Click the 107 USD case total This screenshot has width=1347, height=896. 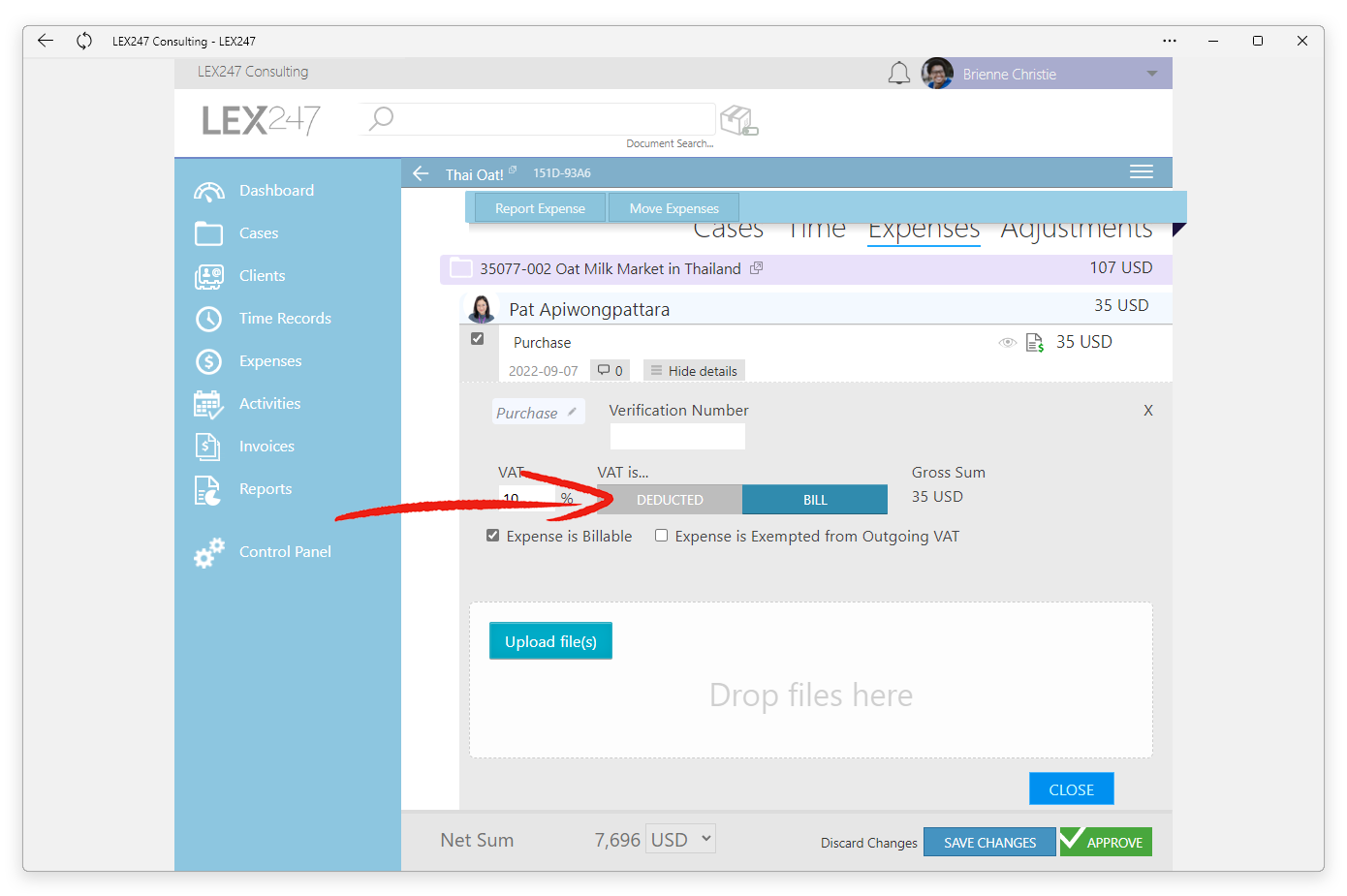click(x=1121, y=268)
